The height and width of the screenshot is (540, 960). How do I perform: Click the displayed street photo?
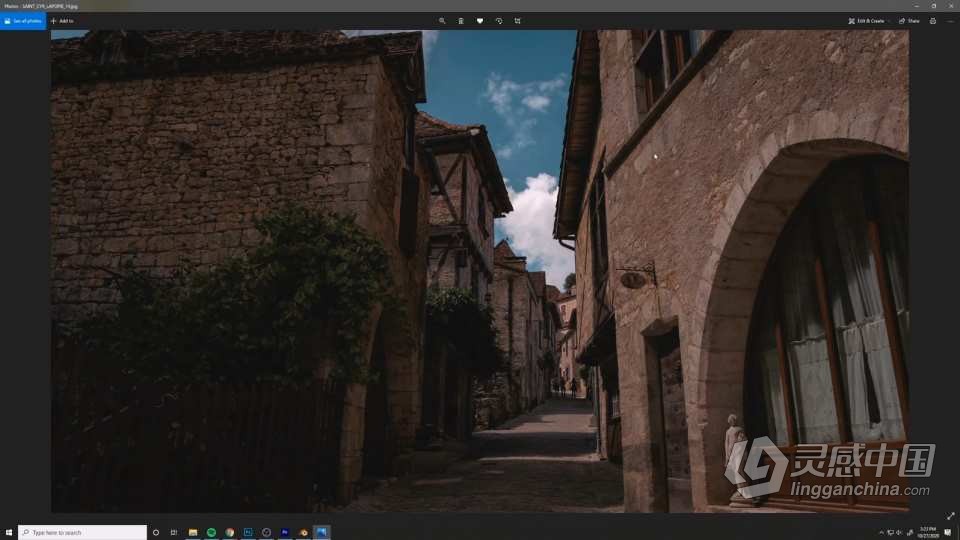[479, 271]
